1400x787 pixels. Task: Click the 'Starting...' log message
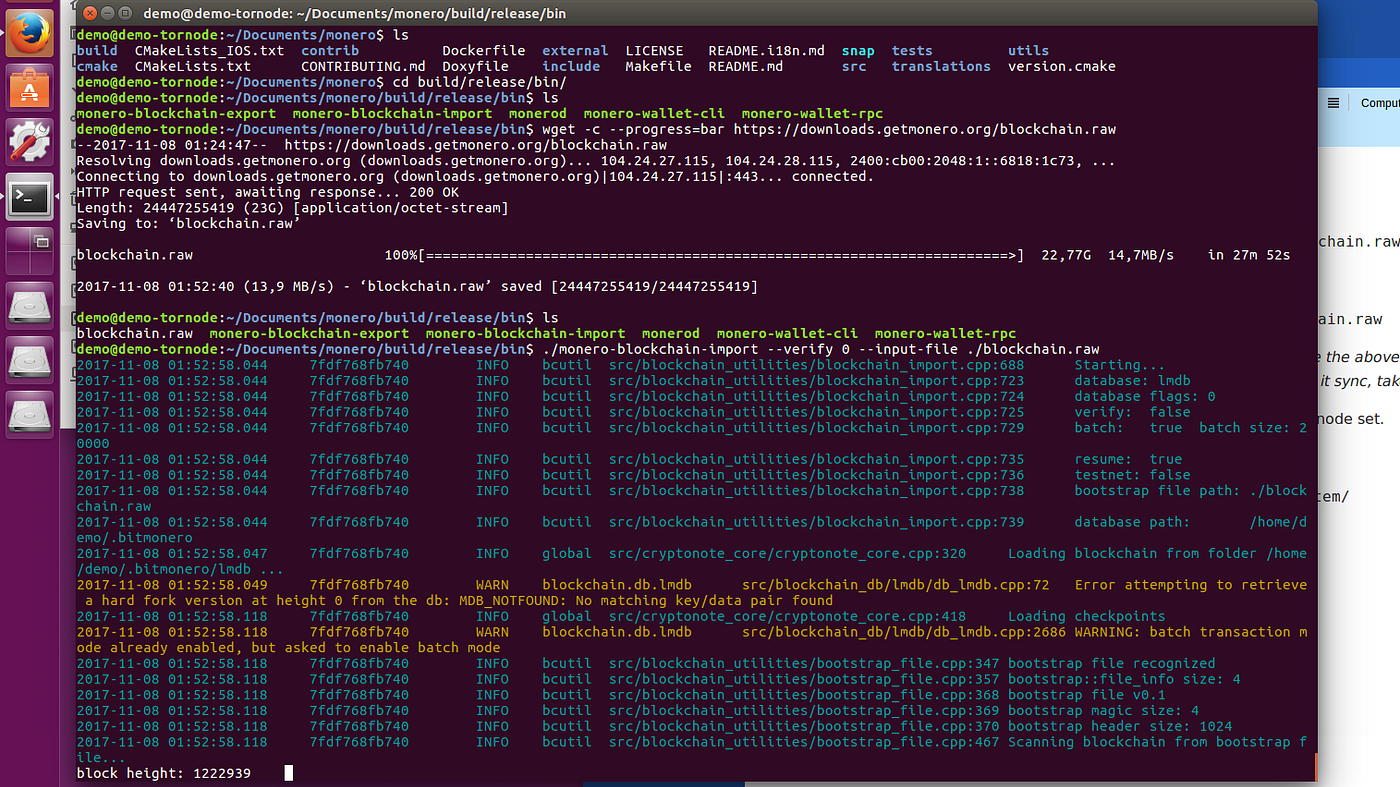[1120, 365]
